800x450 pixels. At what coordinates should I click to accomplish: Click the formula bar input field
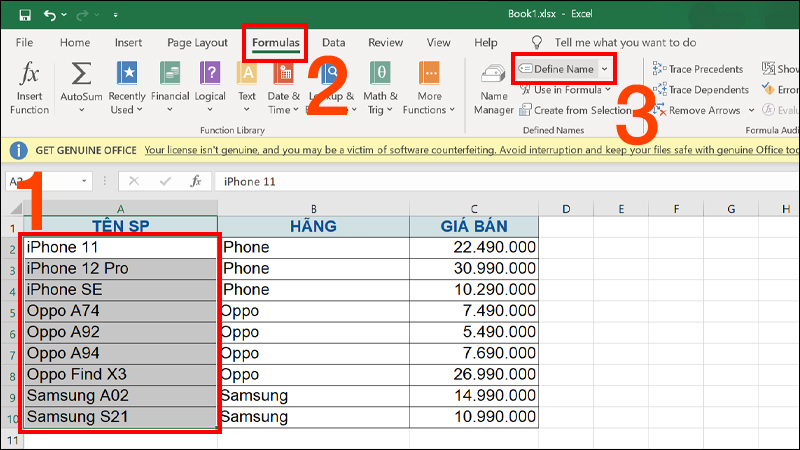click(500, 182)
